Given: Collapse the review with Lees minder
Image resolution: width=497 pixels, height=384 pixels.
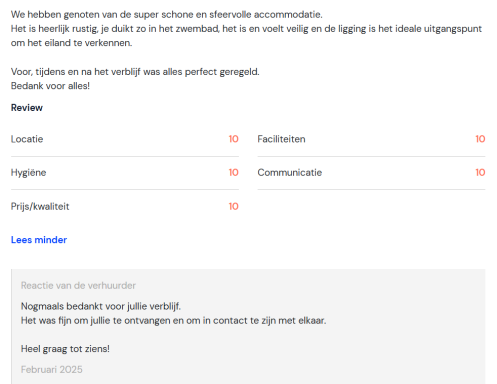Looking at the screenshot, I should [x=39, y=240].
